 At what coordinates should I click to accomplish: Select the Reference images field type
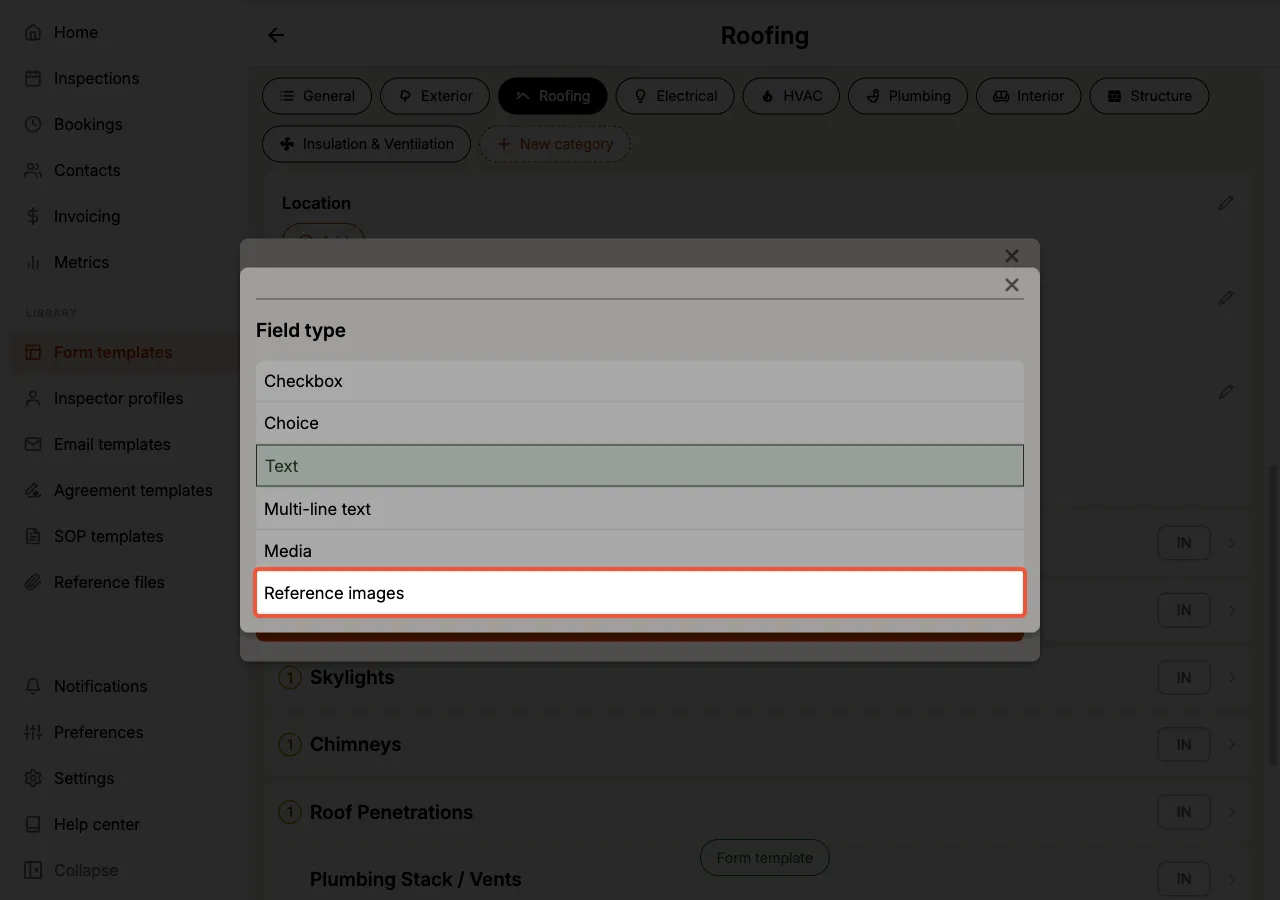coord(640,593)
